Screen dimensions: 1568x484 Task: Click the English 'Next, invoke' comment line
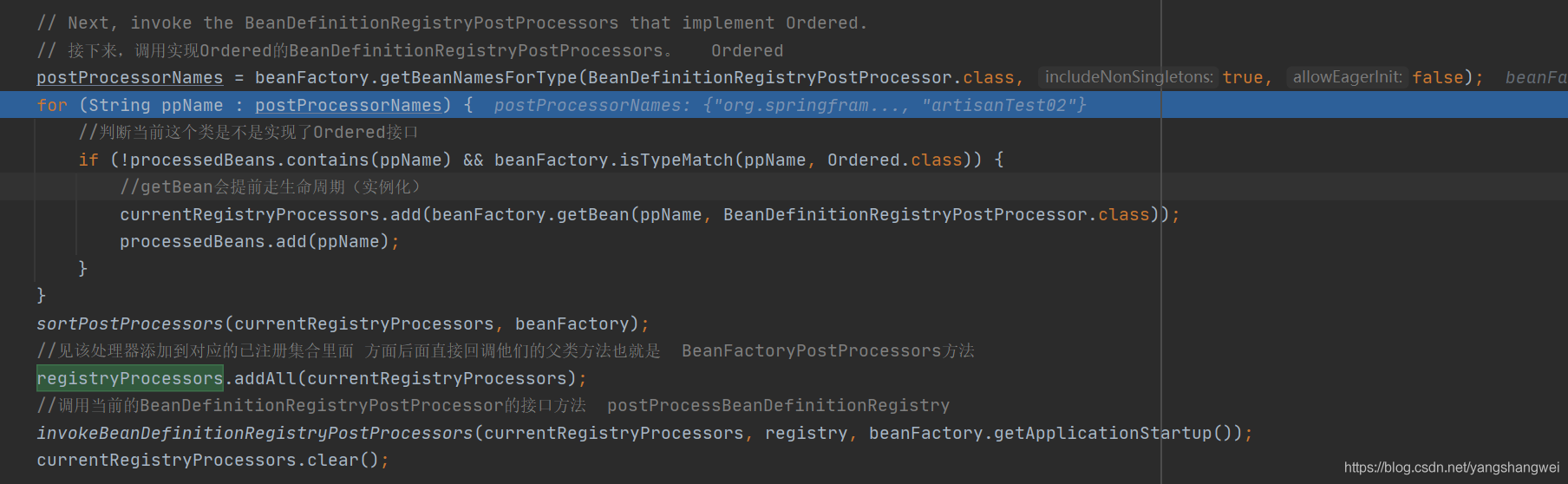[451, 23]
